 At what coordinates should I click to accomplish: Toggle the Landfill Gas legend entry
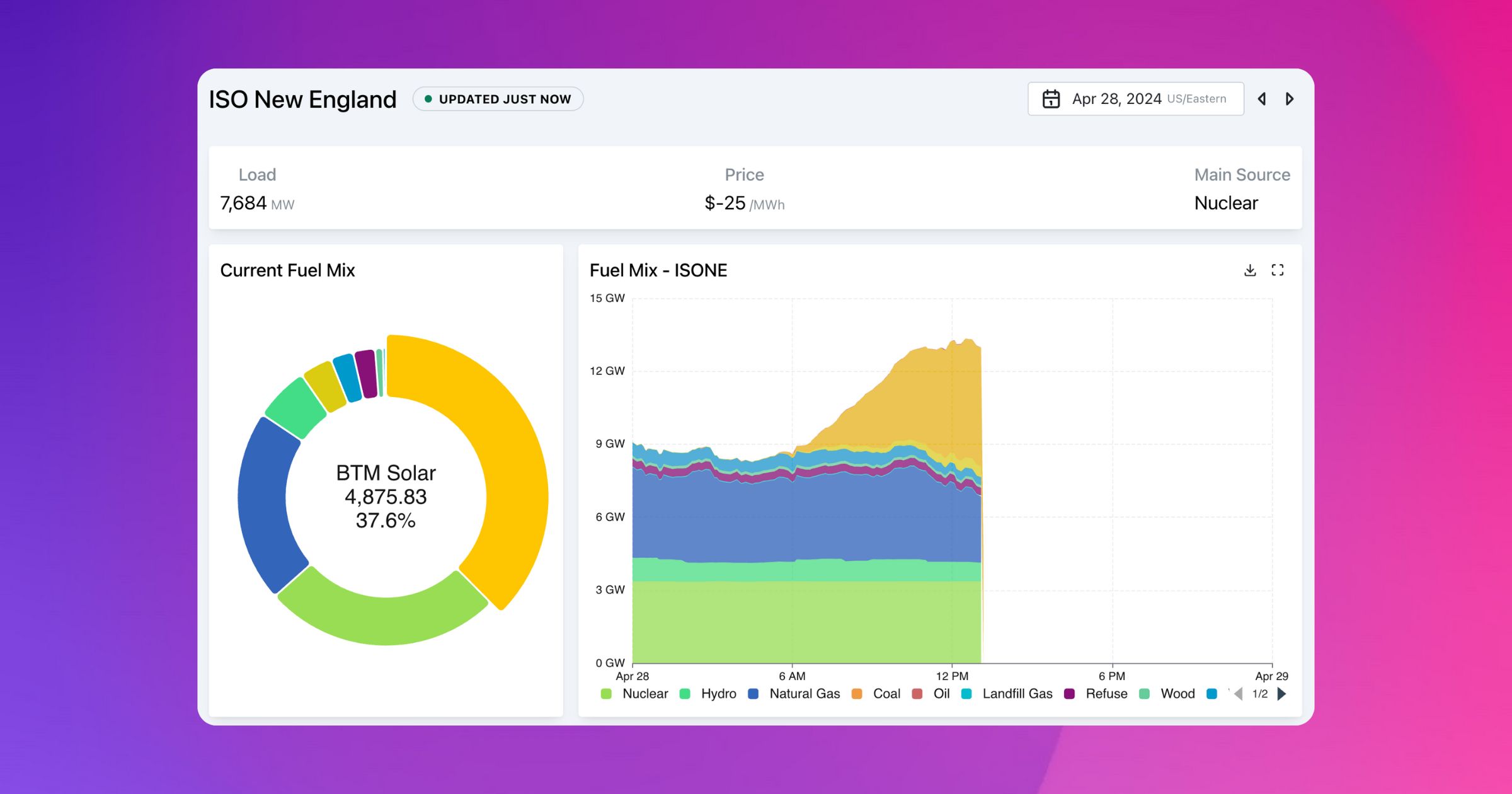(x=1018, y=694)
